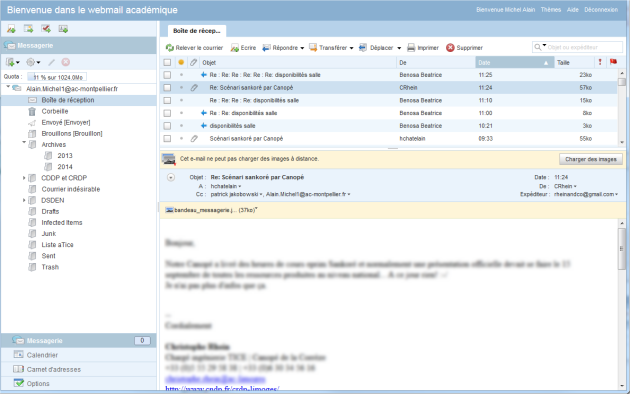Image resolution: width=630 pixels, height=394 pixels.
Task: Focus the Objet ou expéditeur search field
Action: click(x=585, y=47)
